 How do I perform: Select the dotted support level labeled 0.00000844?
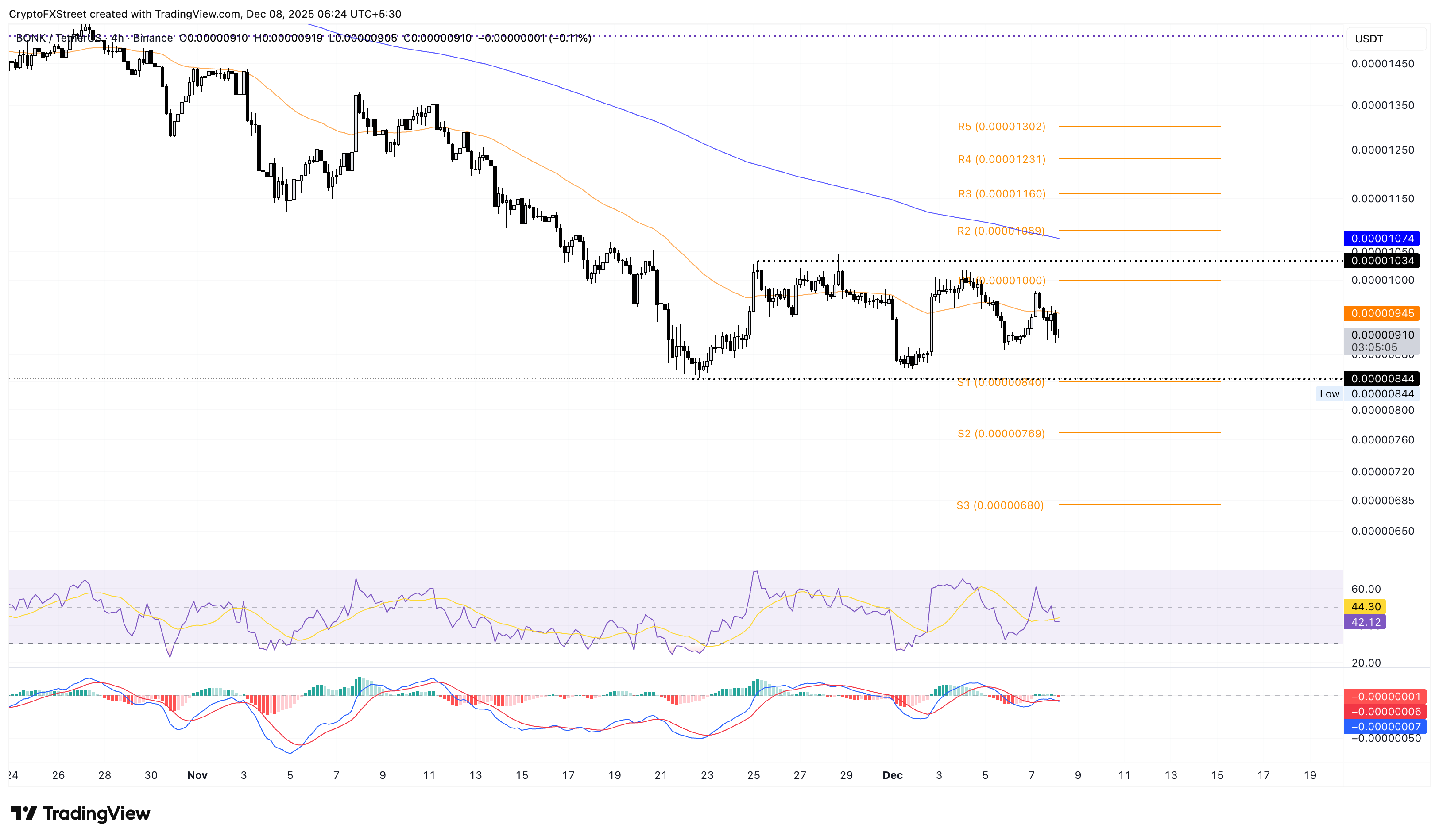pyautogui.click(x=1382, y=378)
